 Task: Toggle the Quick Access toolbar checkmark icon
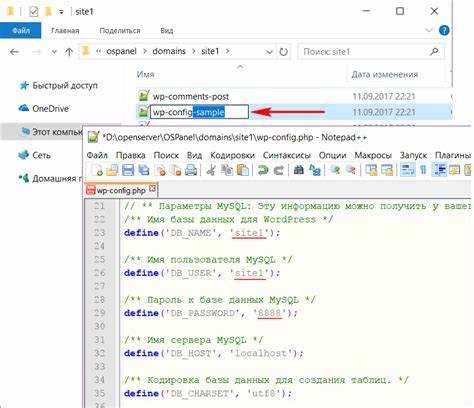[x=34, y=12]
